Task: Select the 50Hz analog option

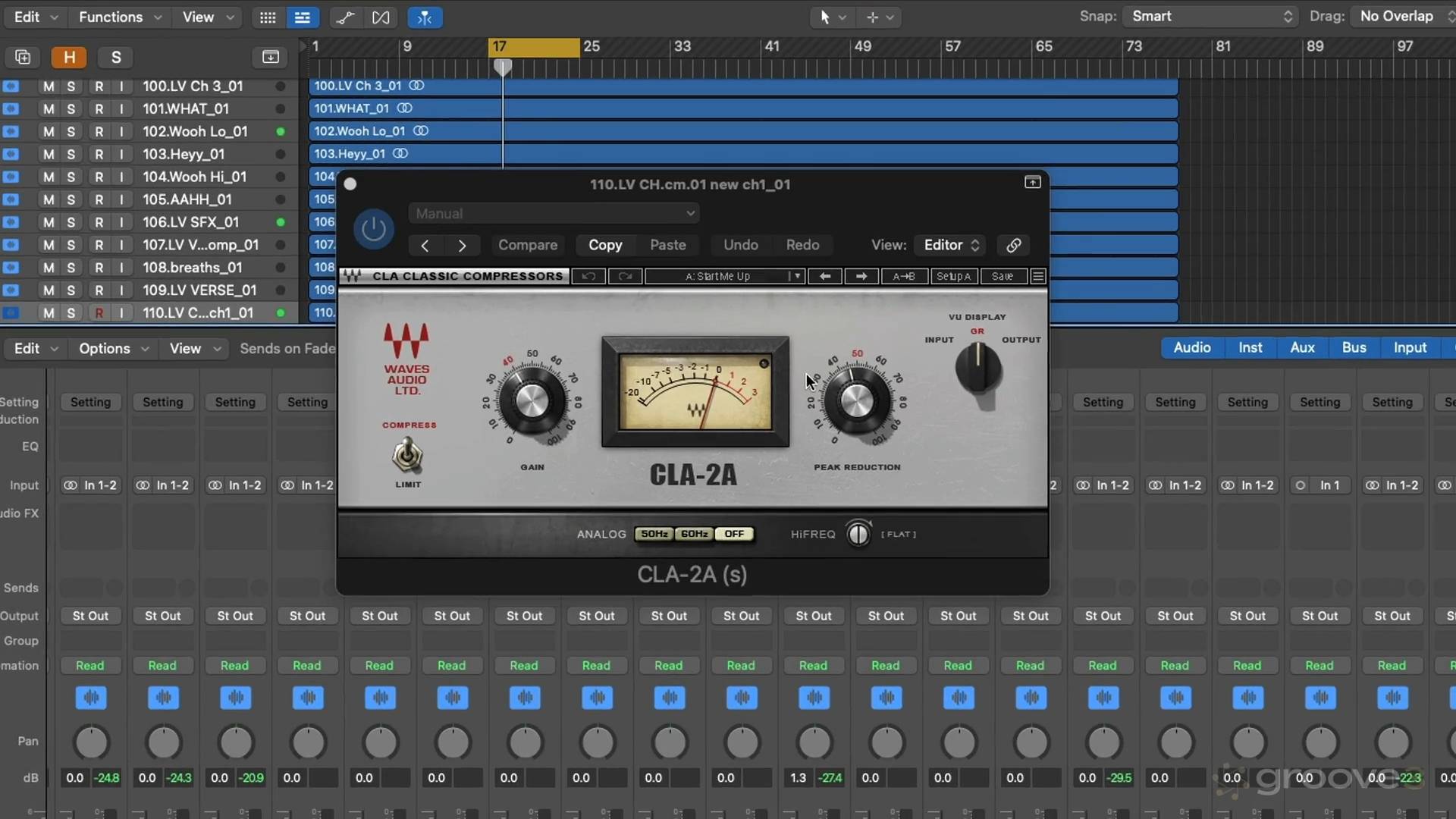Action: pos(654,534)
